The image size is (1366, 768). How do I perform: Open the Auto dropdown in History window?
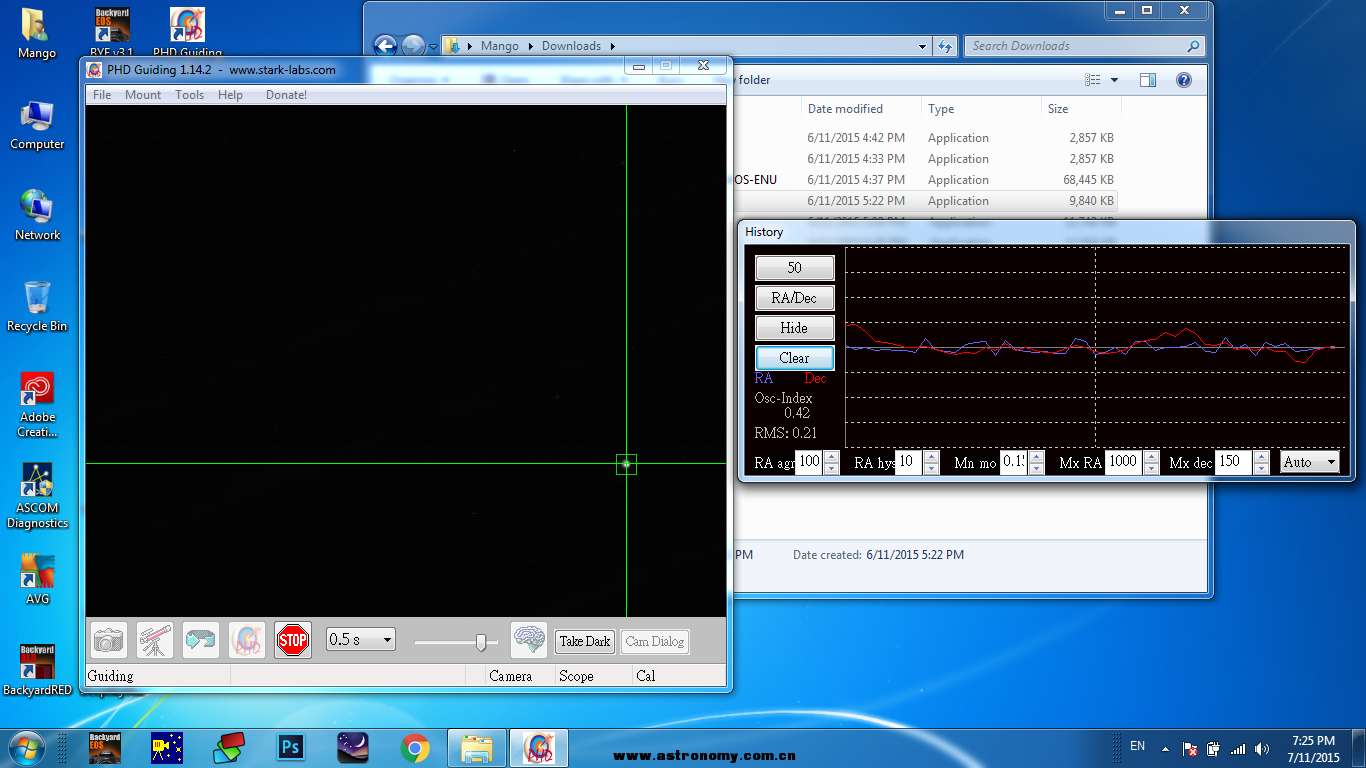pyautogui.click(x=1310, y=462)
